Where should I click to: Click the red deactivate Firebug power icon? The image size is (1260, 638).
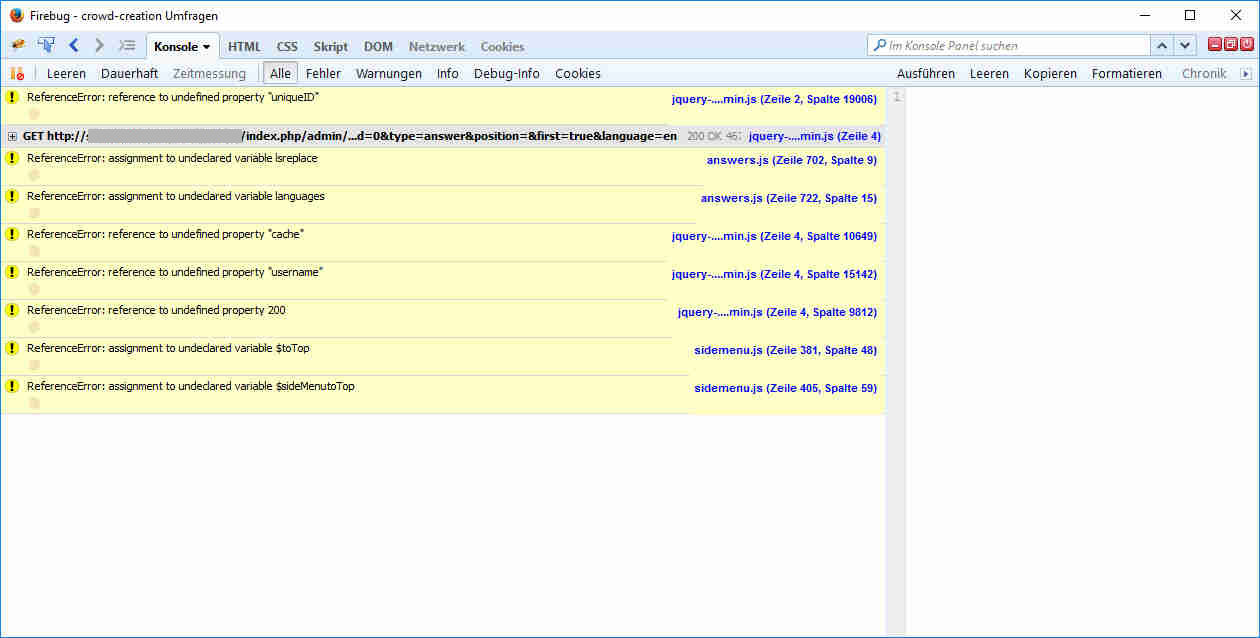coord(1247,44)
